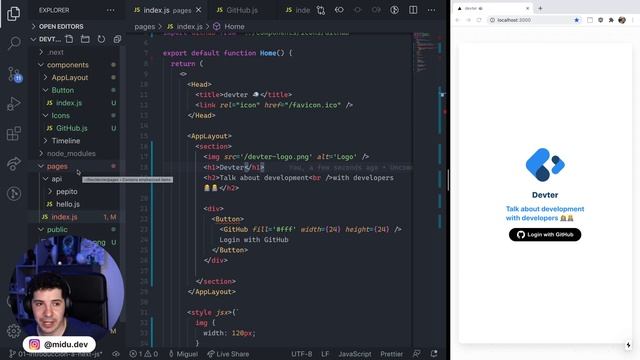Screen dimensions: 640x360
Task: Click the compare changes icon in editor toolbar
Action: click(x=321, y=10)
